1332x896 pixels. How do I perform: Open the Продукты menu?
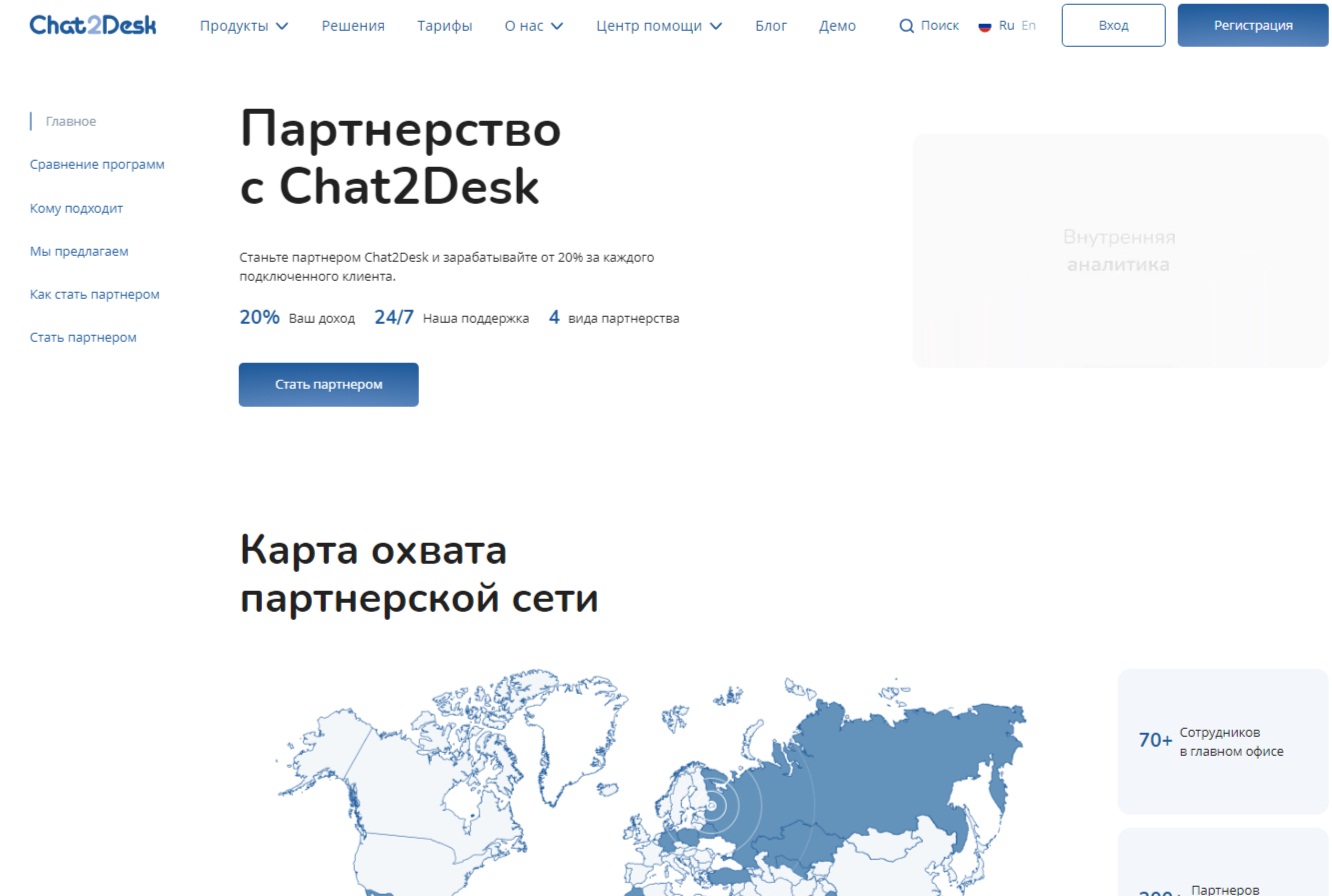[x=234, y=26]
